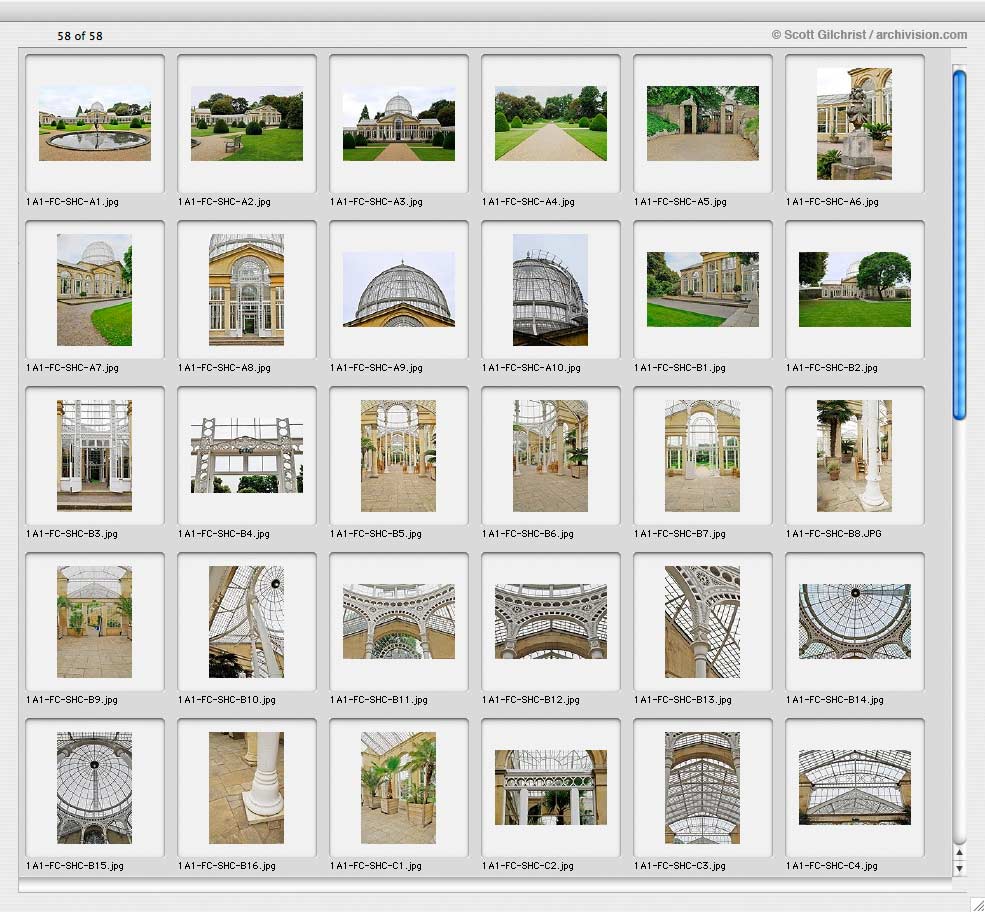Click filename label 1A1-FC-SHC-B9.jpg
Screen dimensions: 985x912
coord(72,699)
